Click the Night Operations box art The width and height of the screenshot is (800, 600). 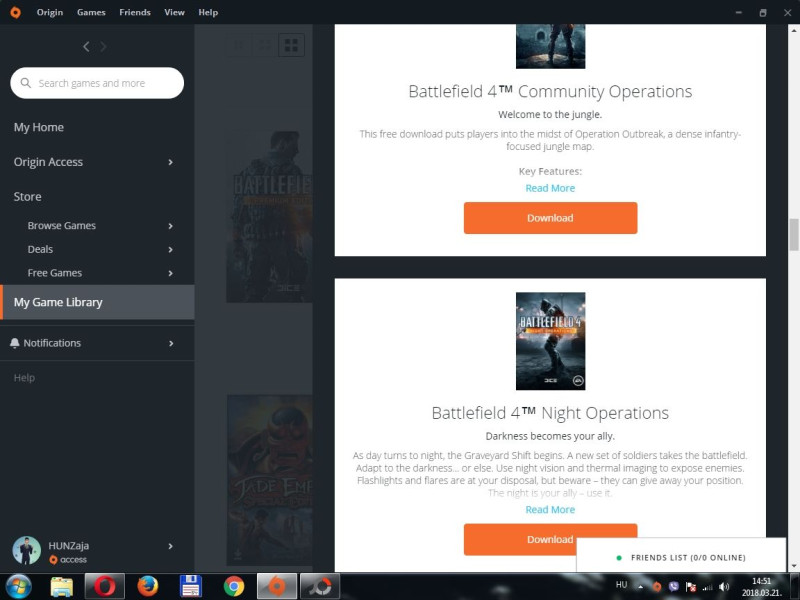click(551, 341)
